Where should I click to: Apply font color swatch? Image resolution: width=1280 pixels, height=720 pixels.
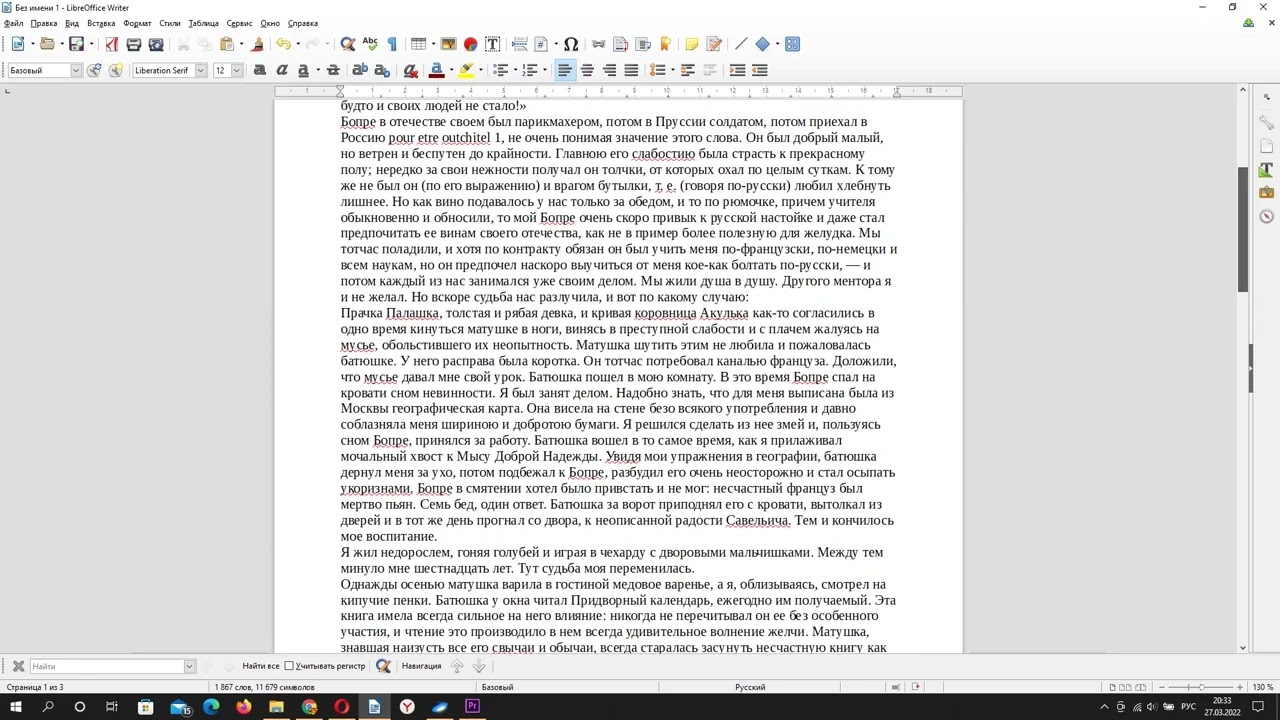436,70
